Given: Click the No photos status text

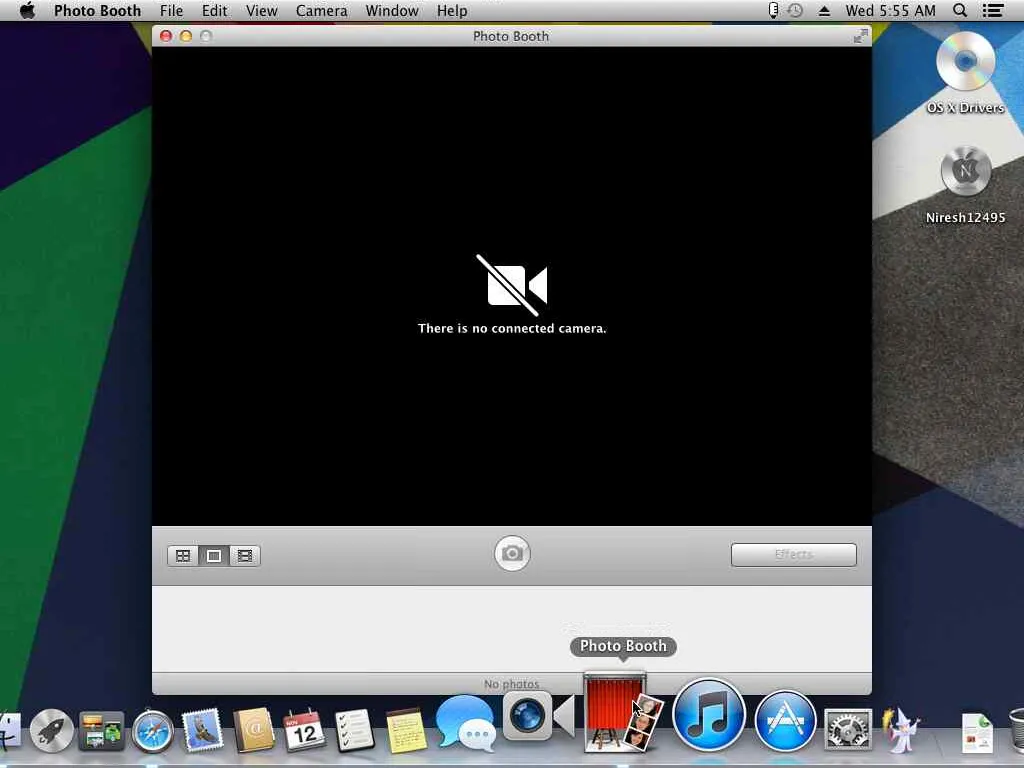Looking at the screenshot, I should tap(511, 684).
